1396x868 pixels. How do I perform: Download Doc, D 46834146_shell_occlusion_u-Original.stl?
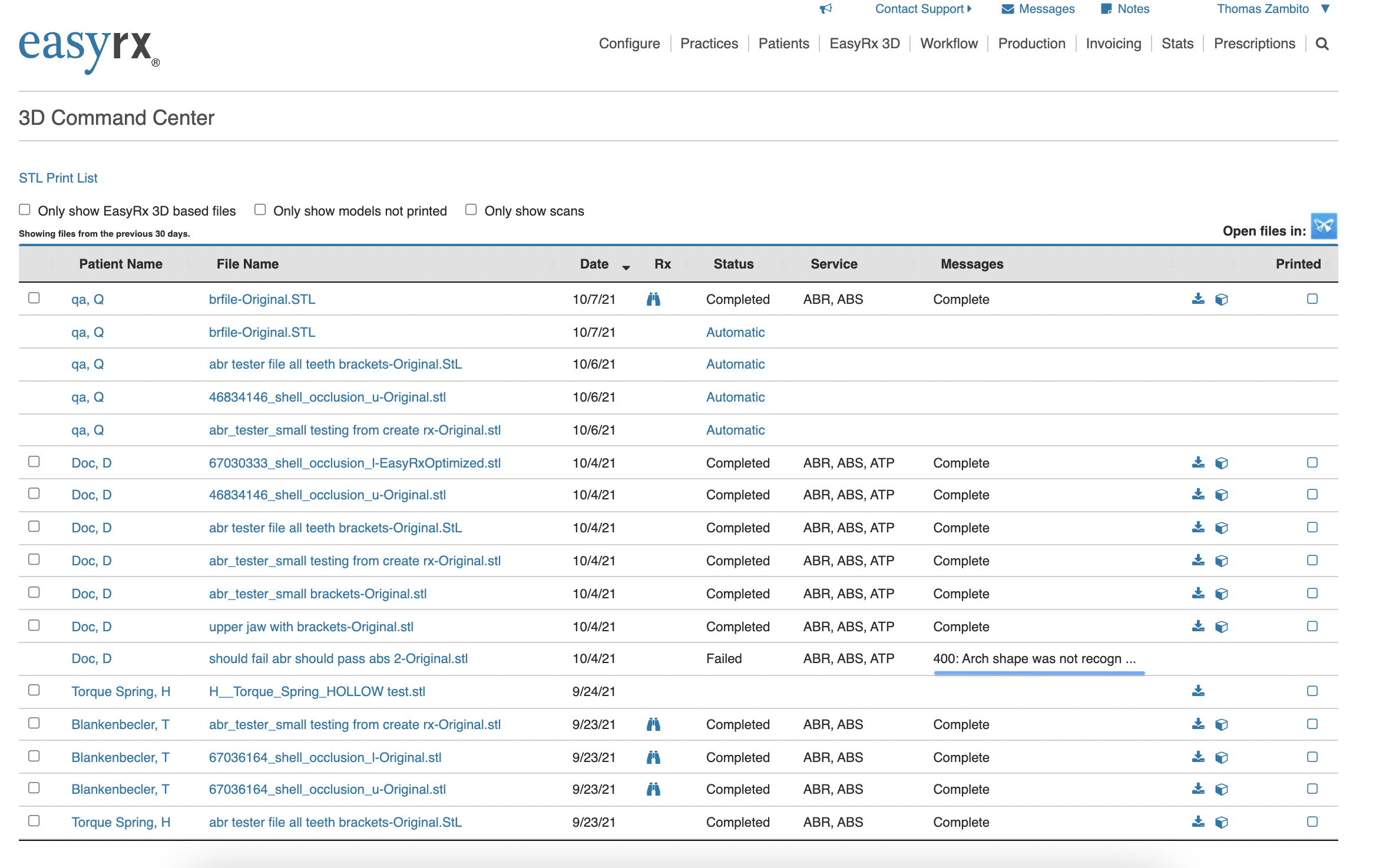click(1198, 495)
